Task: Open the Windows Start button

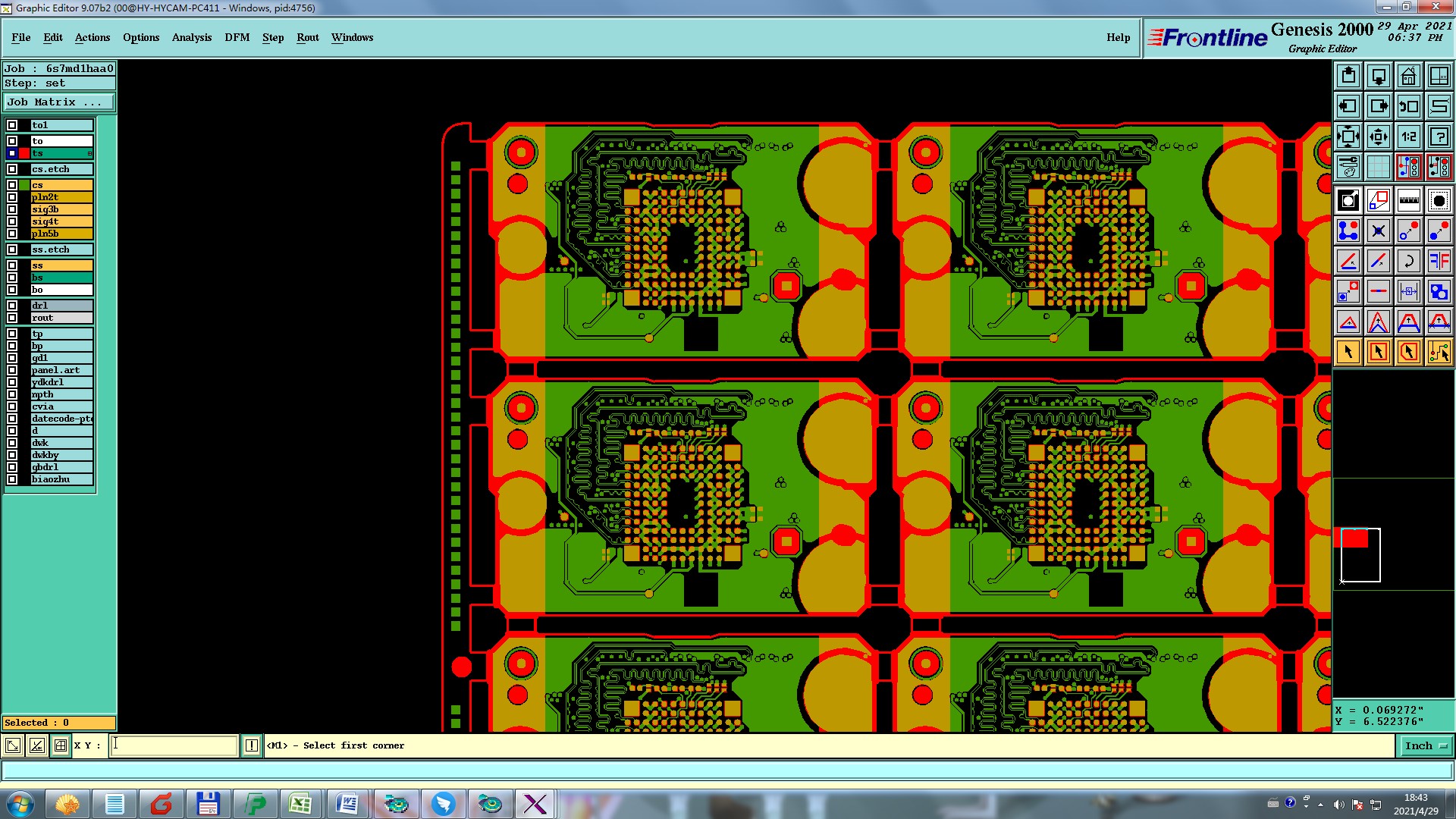Action: click(20, 804)
